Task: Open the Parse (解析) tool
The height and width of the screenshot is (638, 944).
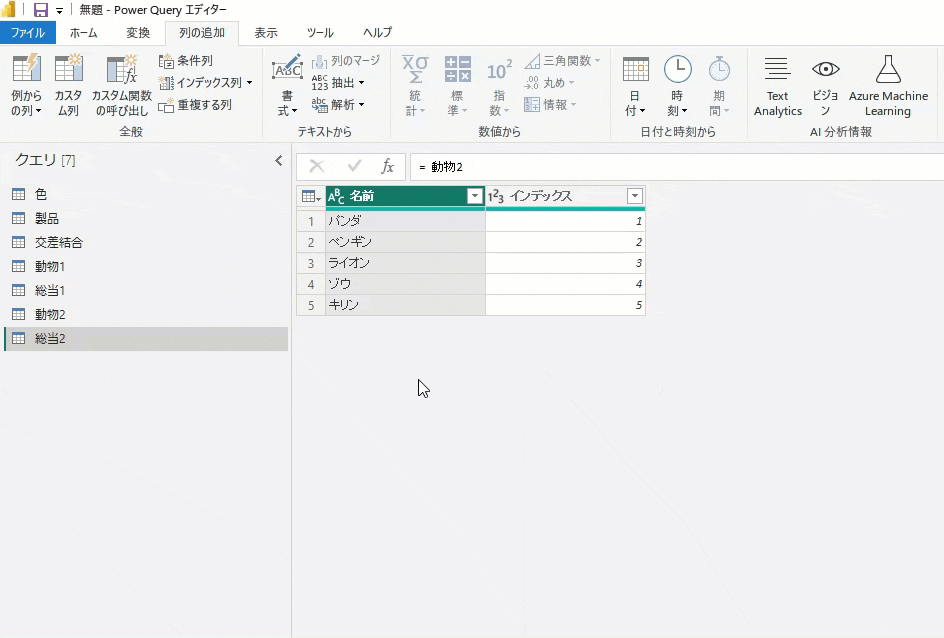Action: (338, 105)
